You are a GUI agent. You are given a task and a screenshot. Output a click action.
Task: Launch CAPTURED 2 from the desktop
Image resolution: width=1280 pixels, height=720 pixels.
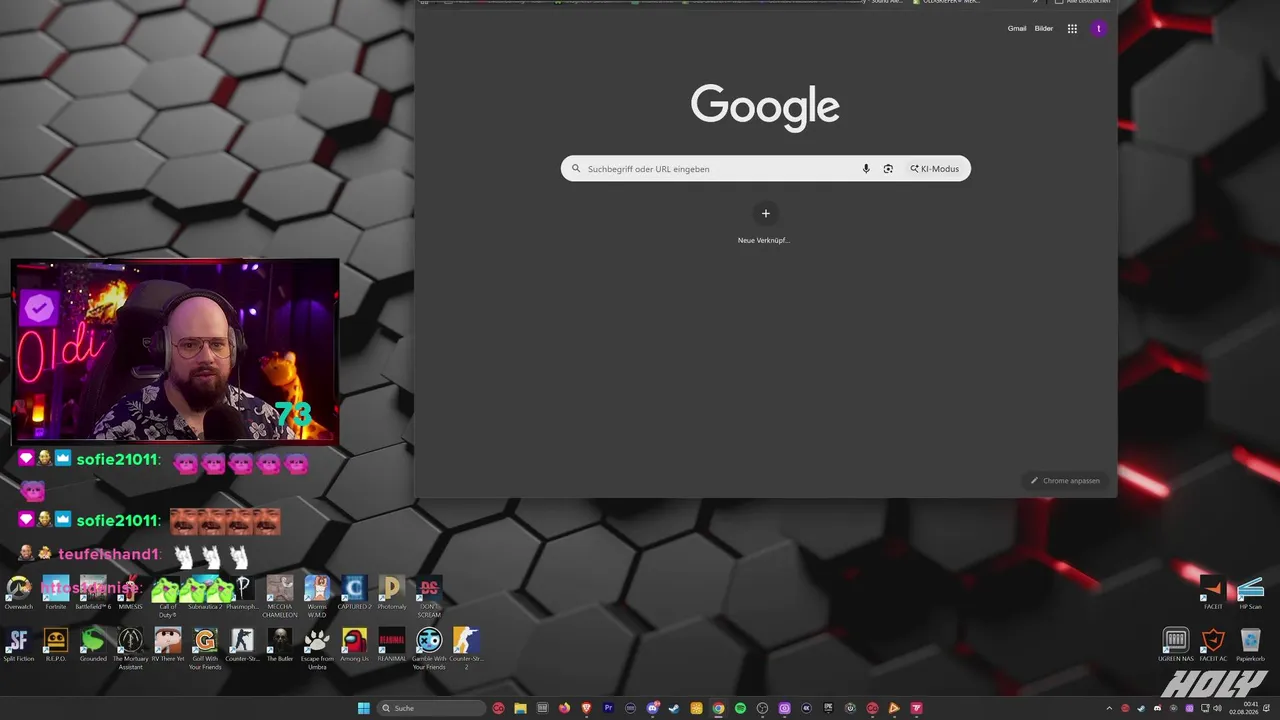click(354, 592)
